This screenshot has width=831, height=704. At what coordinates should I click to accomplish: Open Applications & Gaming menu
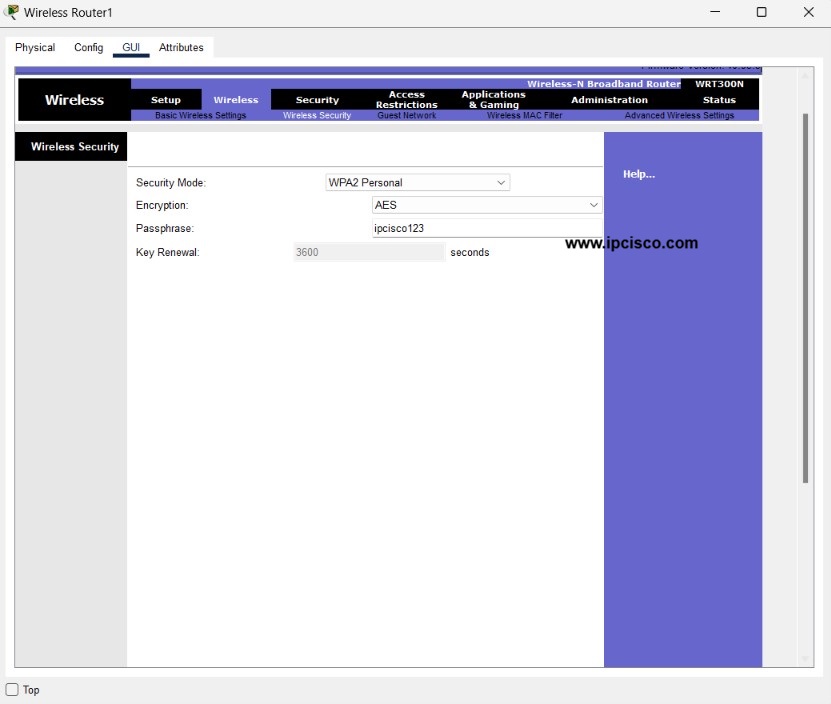coord(493,100)
